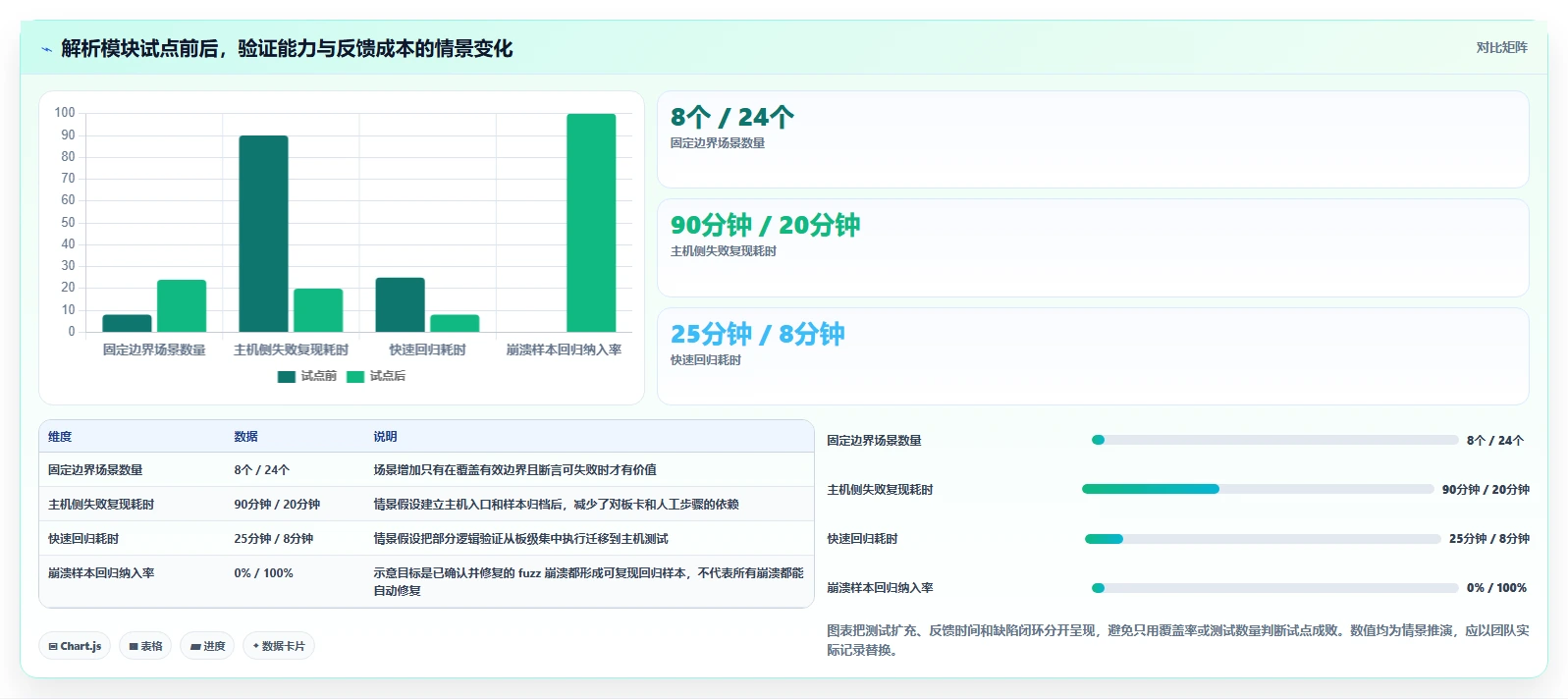Click the lightning icon beside the header title
Screen dimensions: 1568x699
click(x=46, y=49)
